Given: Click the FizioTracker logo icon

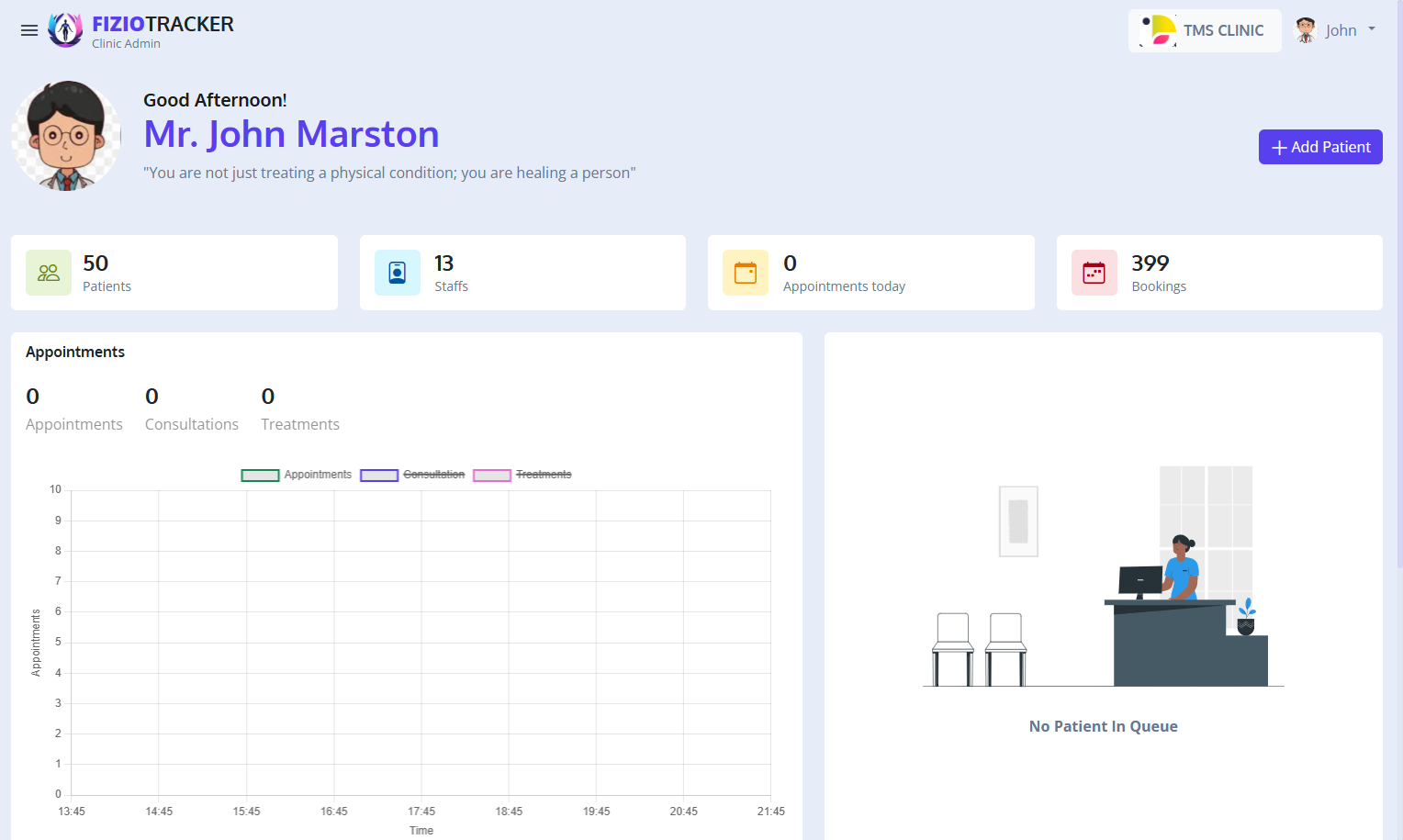Looking at the screenshot, I should click(65, 30).
